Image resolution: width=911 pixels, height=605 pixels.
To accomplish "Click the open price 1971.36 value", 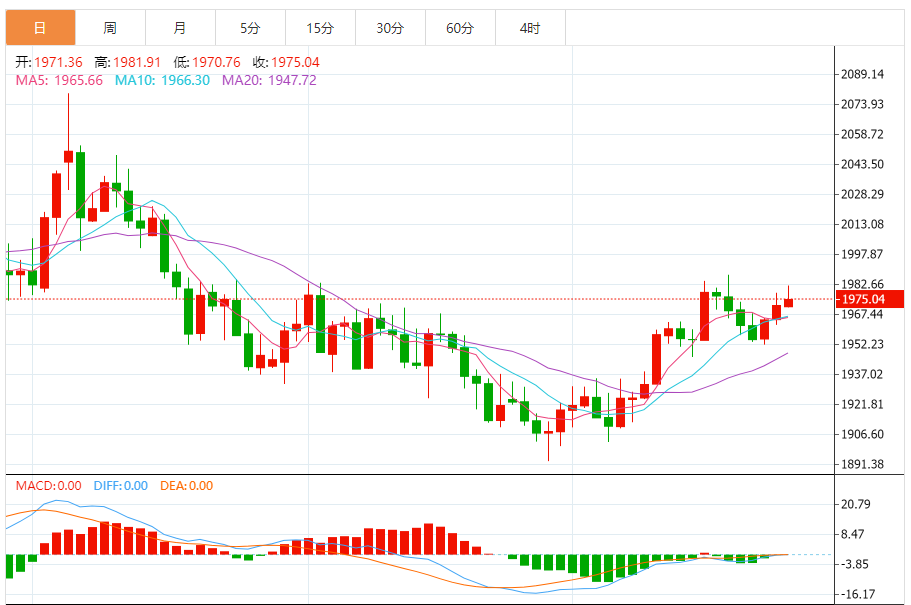I will coord(58,62).
